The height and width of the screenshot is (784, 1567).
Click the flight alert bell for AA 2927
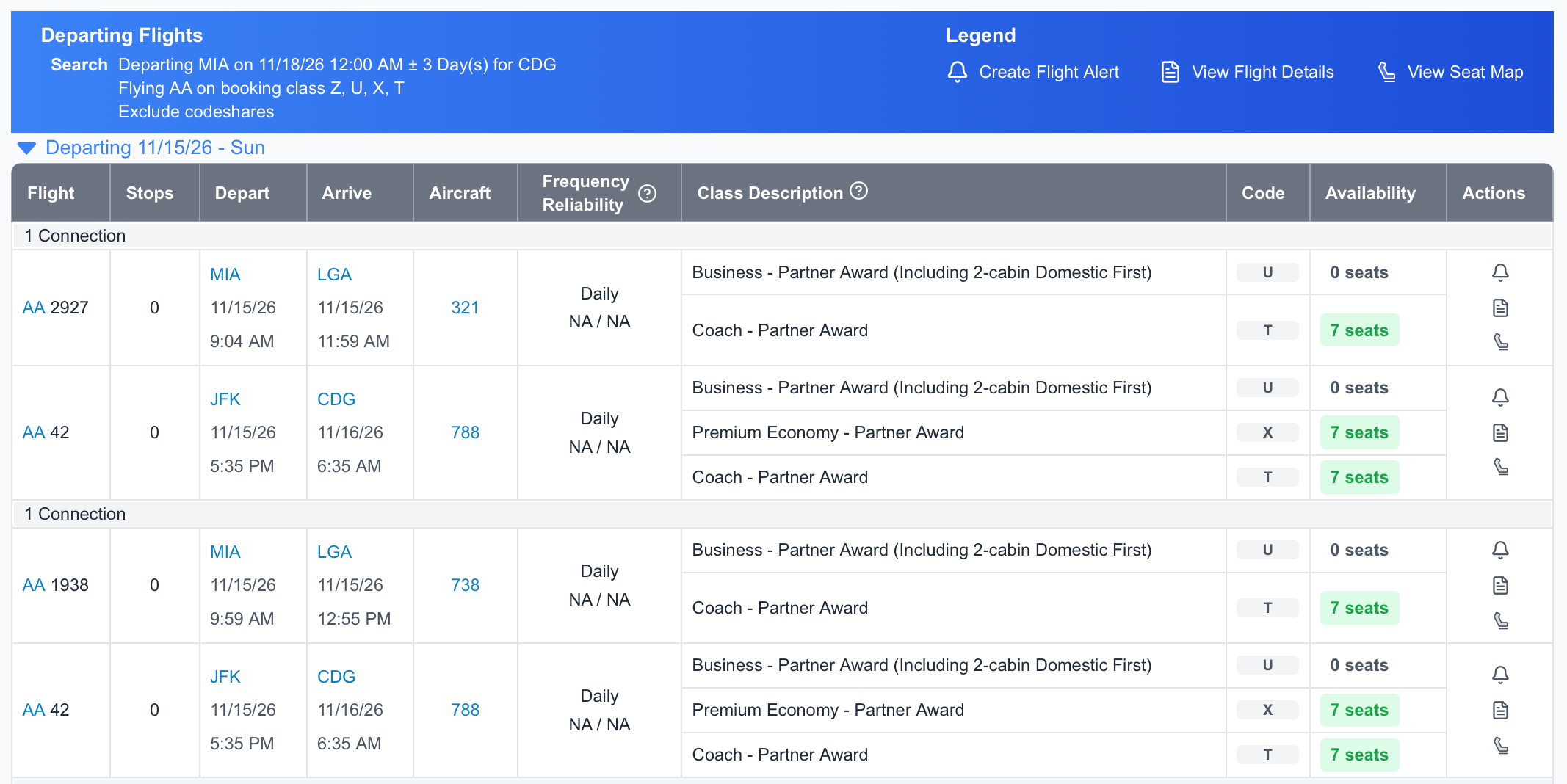coord(1499,272)
